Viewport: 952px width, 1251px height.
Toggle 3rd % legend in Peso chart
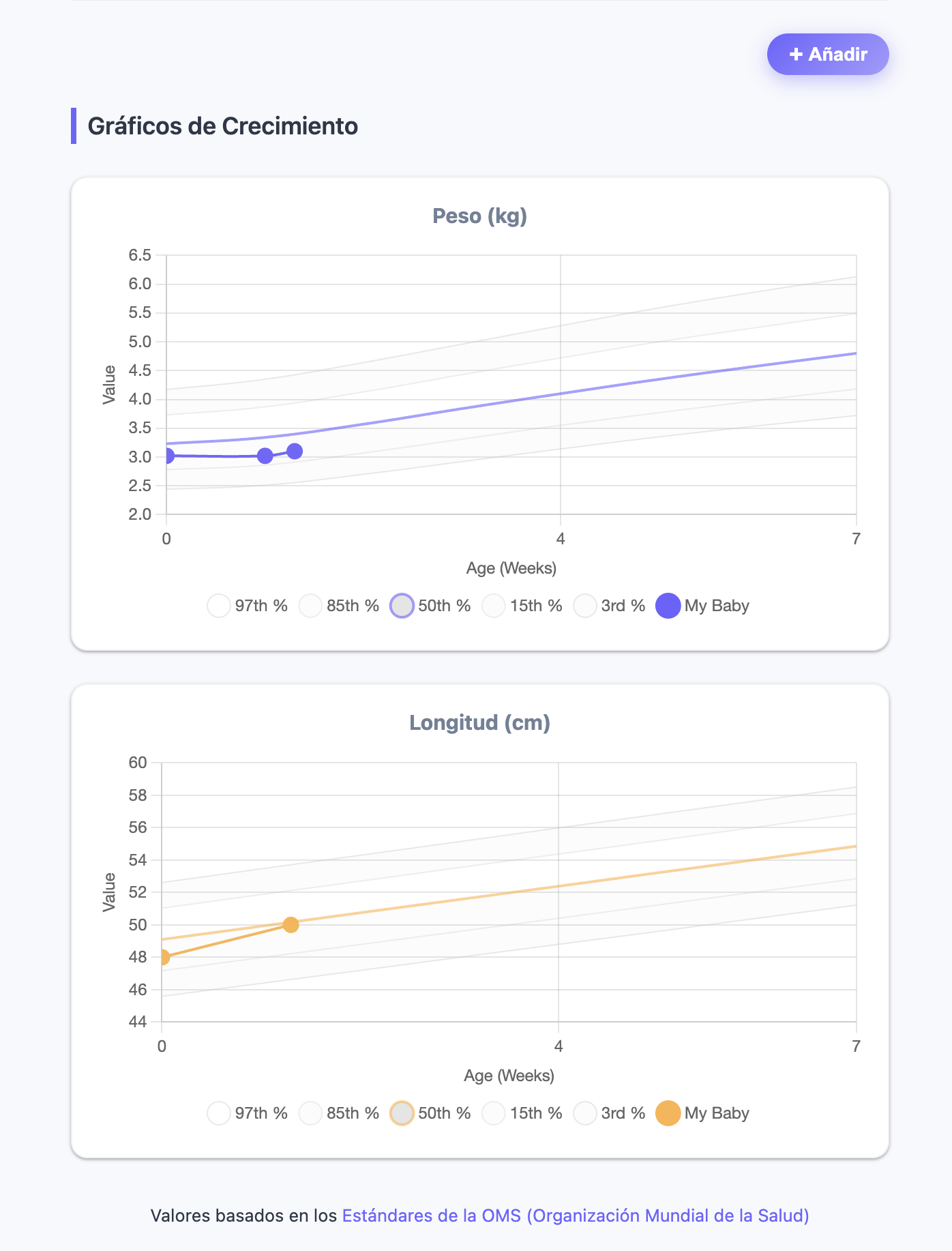[610, 606]
